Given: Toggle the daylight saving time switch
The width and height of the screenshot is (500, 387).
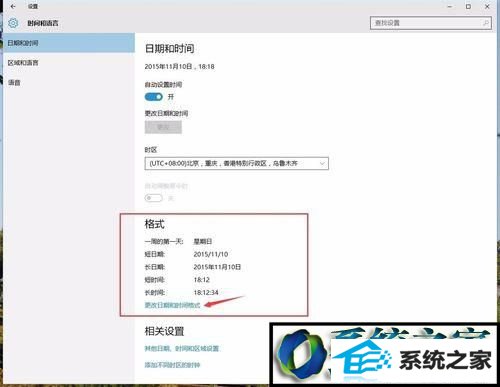Looking at the screenshot, I should tap(154, 198).
